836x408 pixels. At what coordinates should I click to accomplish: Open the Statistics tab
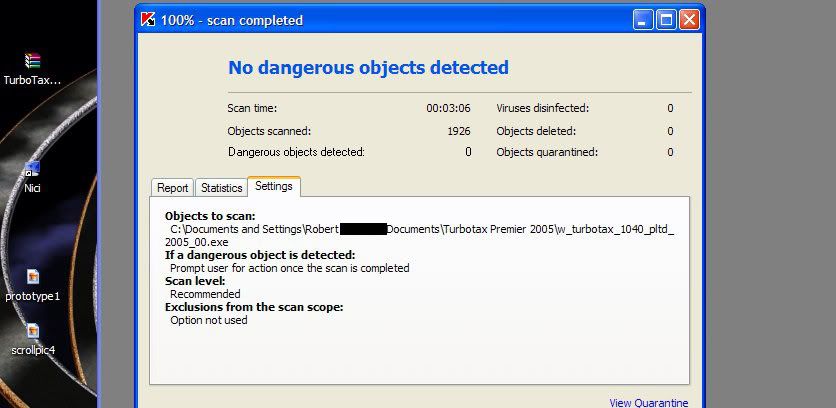click(x=221, y=188)
